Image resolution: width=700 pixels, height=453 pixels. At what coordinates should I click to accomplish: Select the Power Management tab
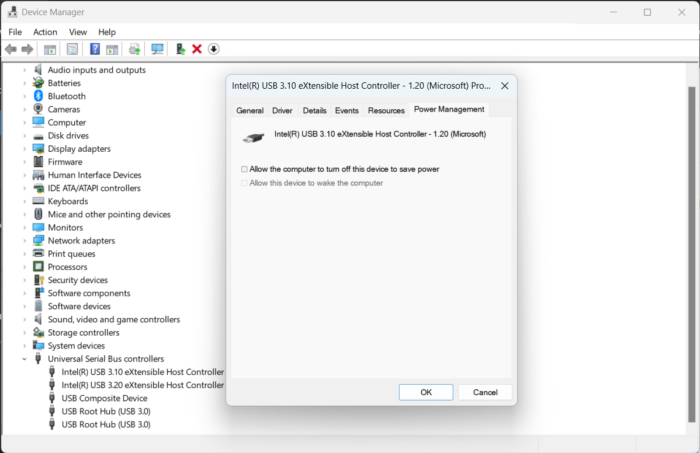point(449,109)
